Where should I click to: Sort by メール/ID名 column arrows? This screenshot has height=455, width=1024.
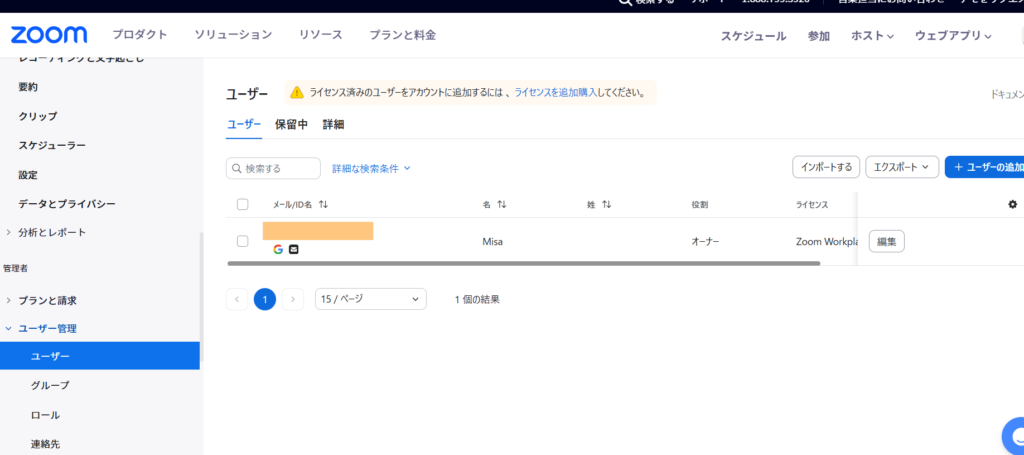[x=323, y=204]
